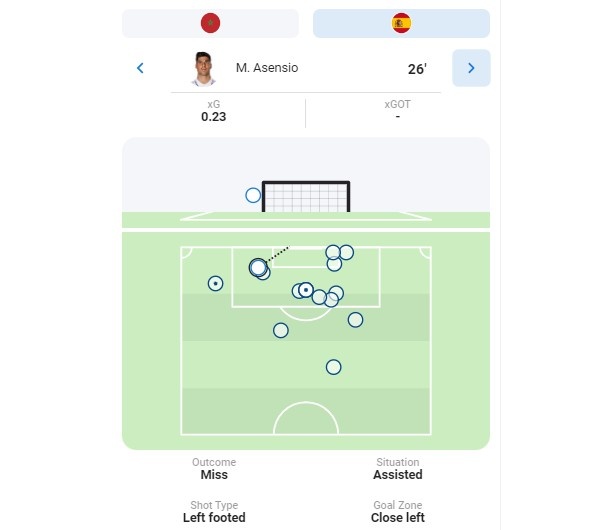This screenshot has width=600, height=530.
Task: Select dotted shot marker on far left wing
Action: (x=215, y=284)
